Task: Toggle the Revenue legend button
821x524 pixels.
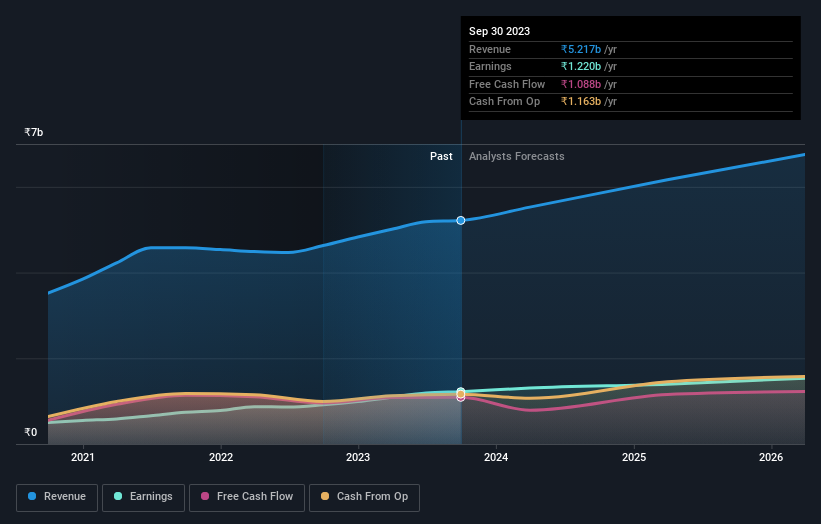Action: (57, 497)
